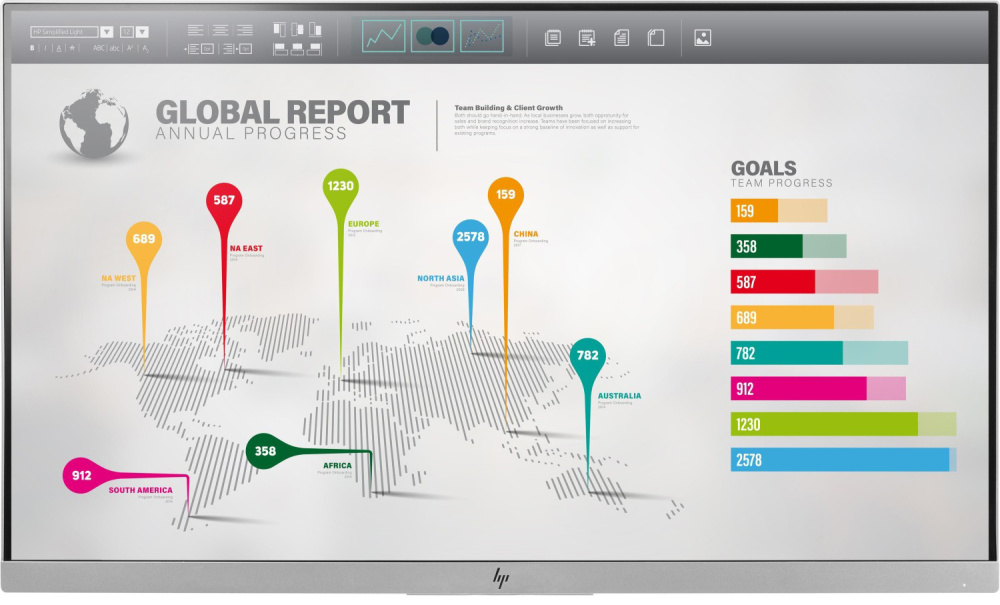Click the insert image icon
The height and width of the screenshot is (605, 1000).
pyautogui.click(x=702, y=38)
